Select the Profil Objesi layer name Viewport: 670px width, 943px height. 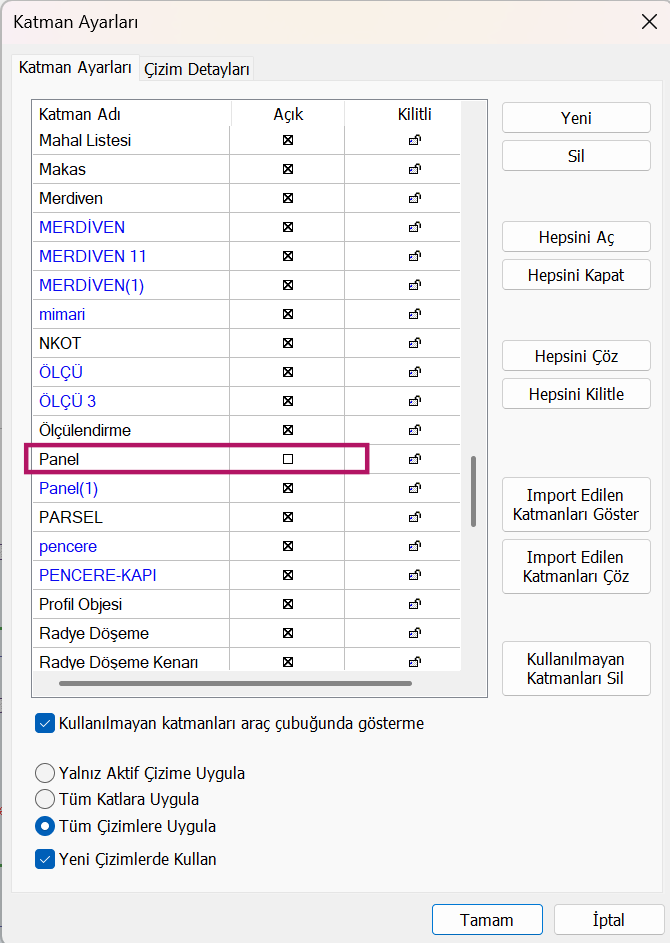tap(81, 604)
